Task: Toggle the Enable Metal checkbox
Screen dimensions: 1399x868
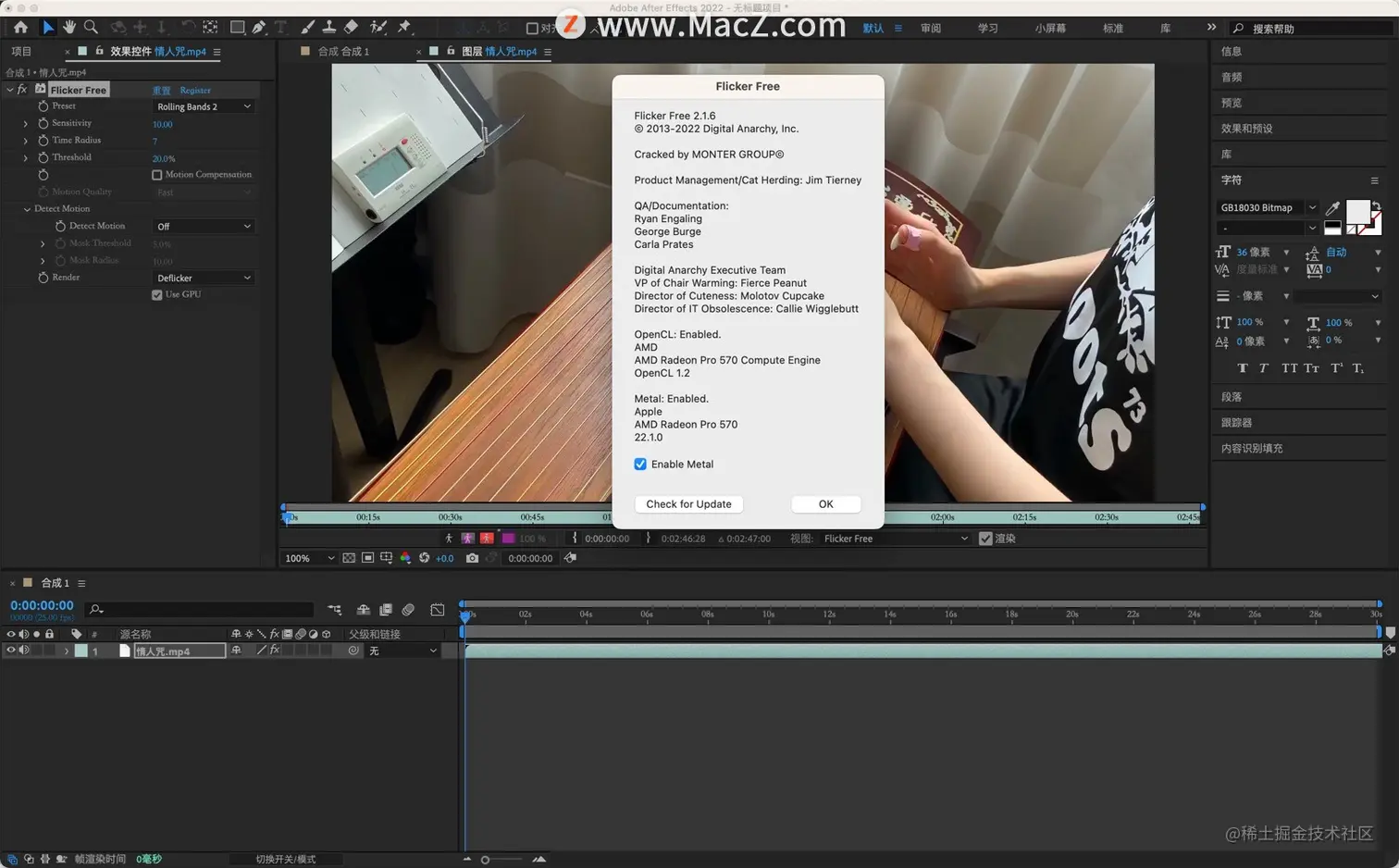Action: coord(640,465)
